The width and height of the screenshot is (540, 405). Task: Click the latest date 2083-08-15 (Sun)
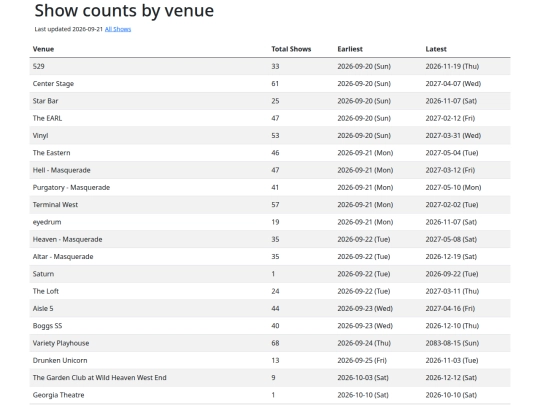pos(452,343)
